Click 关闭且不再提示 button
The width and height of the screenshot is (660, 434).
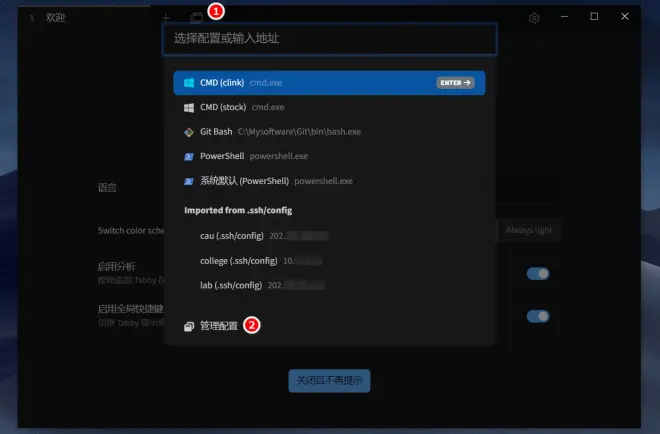(329, 381)
